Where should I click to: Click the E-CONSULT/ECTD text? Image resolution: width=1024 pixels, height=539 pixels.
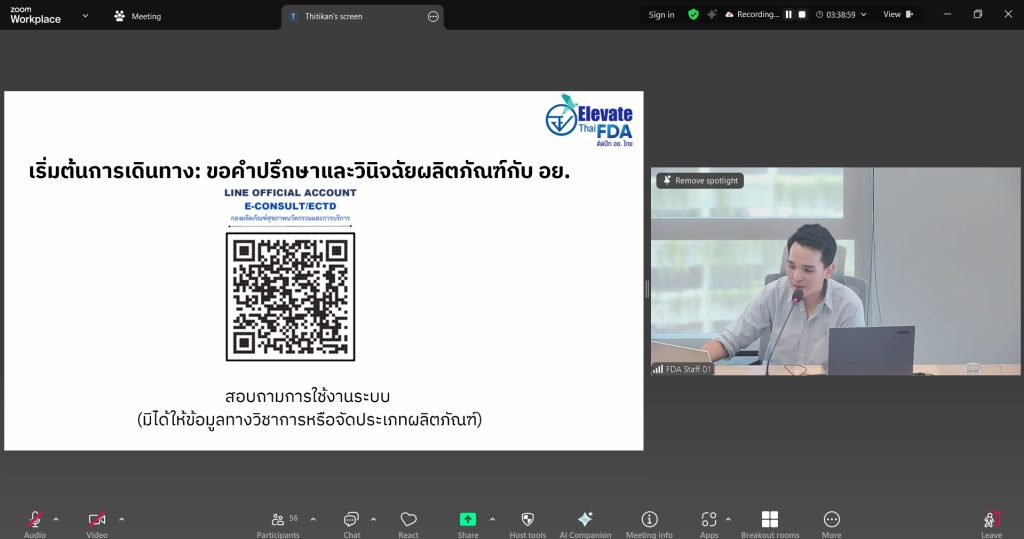coord(291,206)
